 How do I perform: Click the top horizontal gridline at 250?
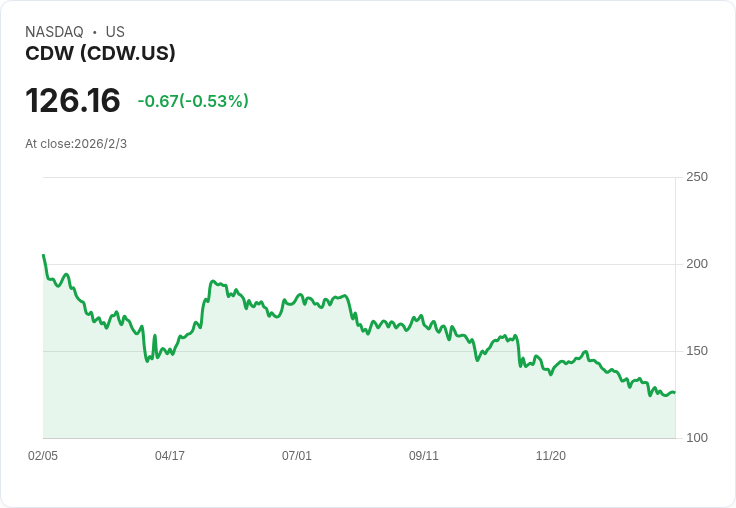coord(360,177)
